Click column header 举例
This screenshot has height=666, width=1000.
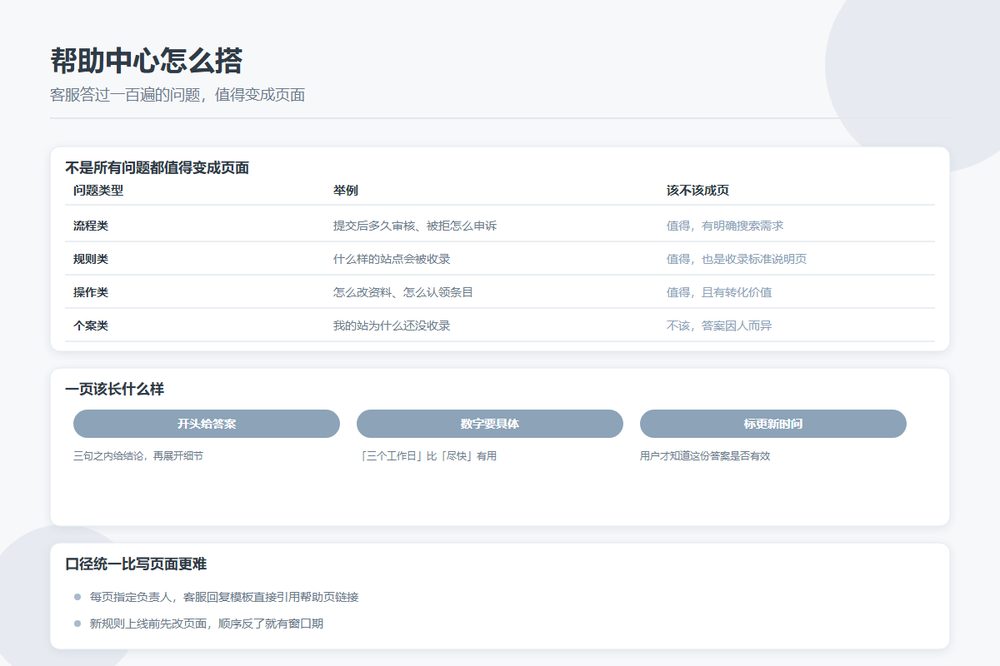[x=346, y=190]
